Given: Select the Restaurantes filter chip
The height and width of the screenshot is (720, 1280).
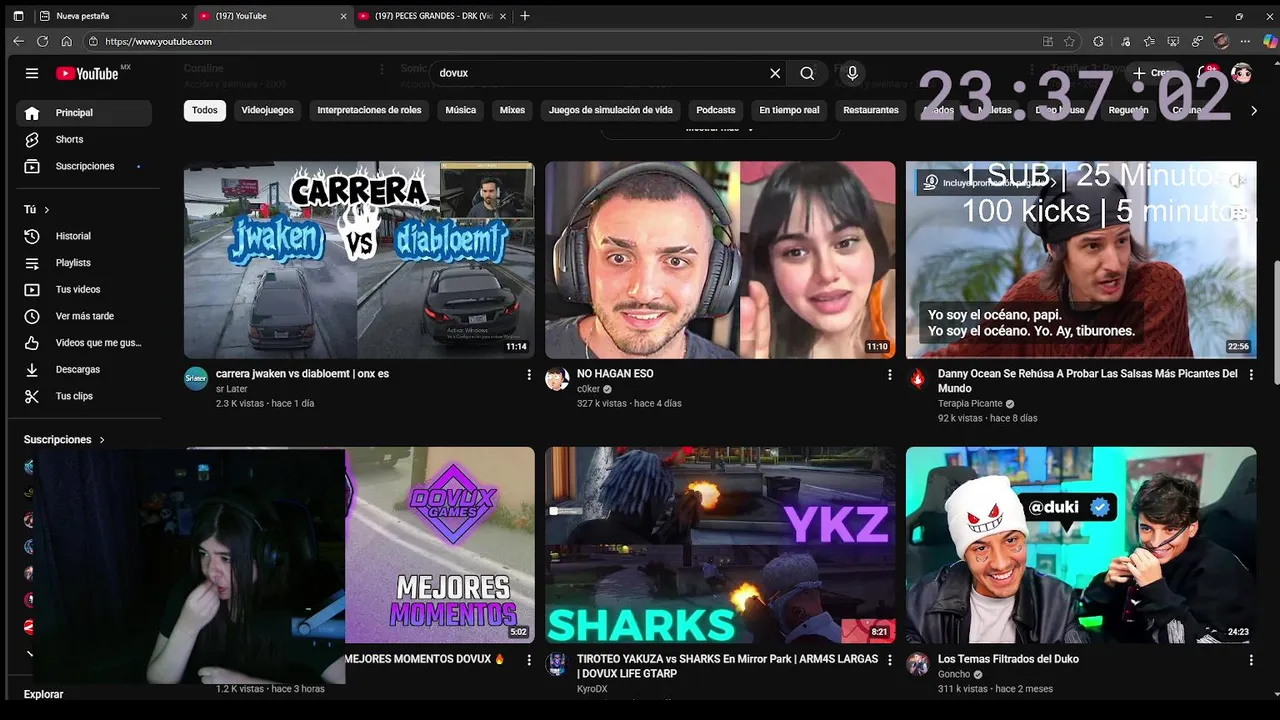Looking at the screenshot, I should [871, 110].
